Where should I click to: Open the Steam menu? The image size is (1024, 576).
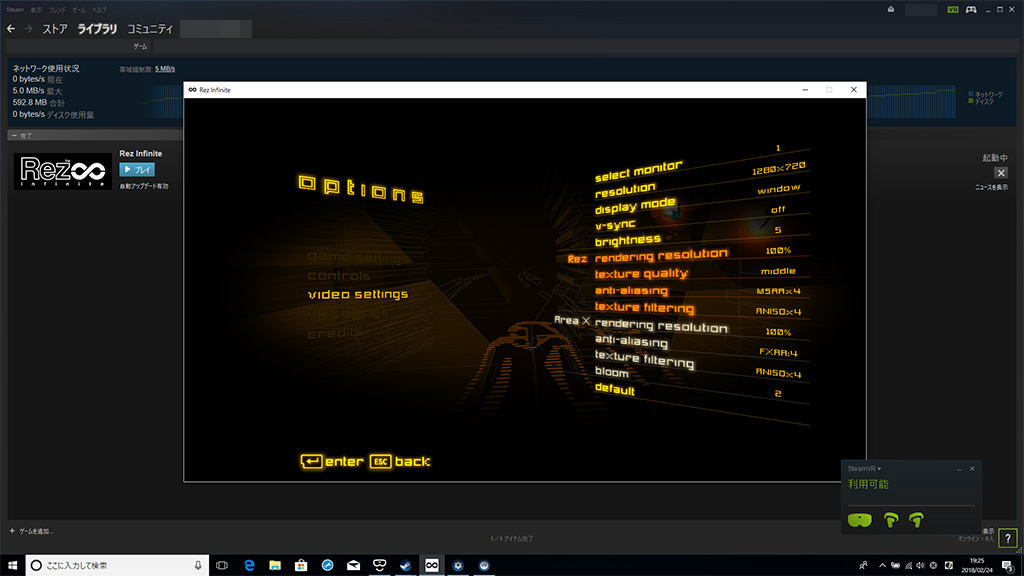tap(14, 10)
